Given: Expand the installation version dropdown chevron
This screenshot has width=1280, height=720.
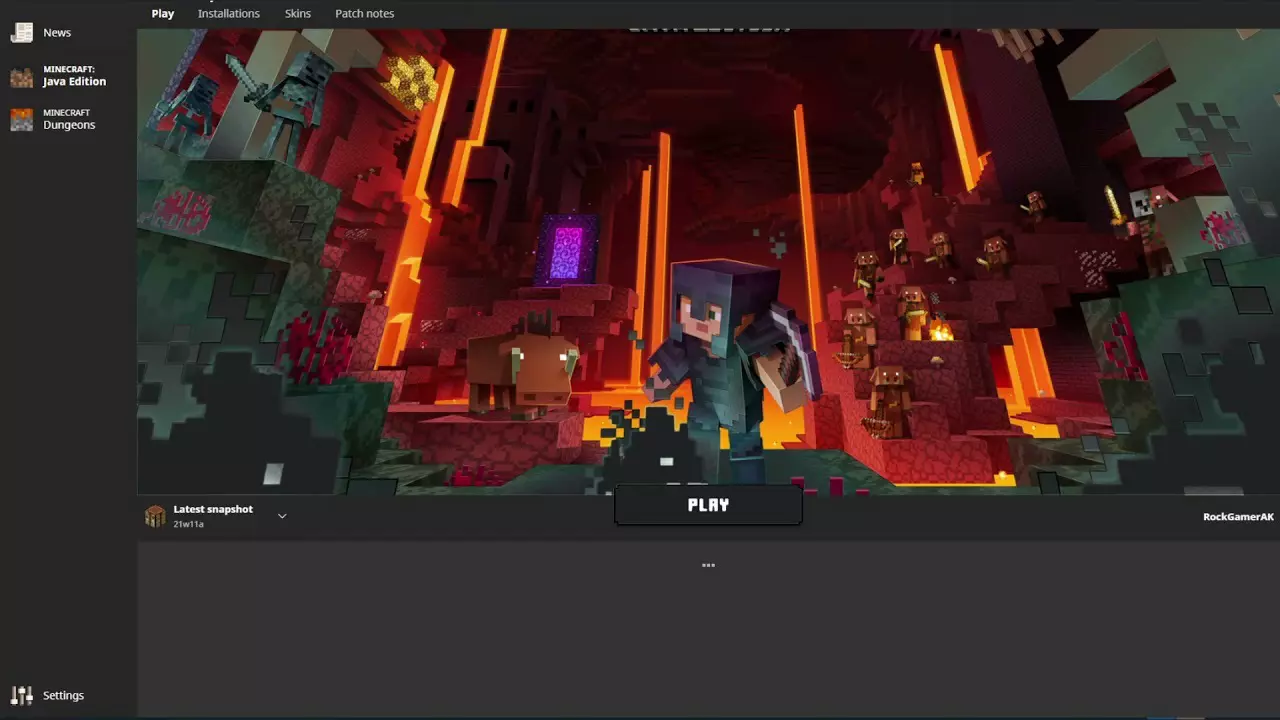Looking at the screenshot, I should (x=282, y=516).
